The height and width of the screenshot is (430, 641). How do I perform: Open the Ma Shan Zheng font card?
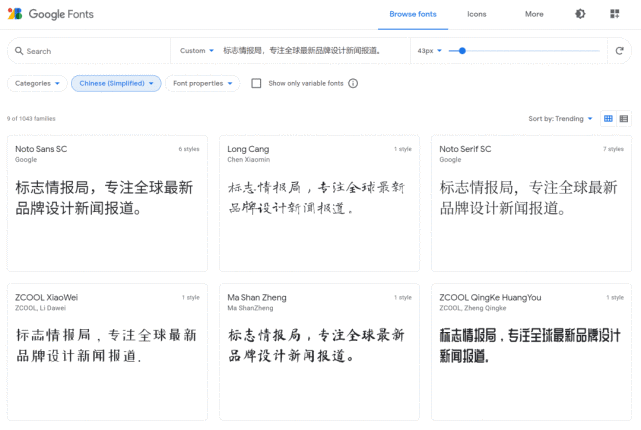pos(319,352)
